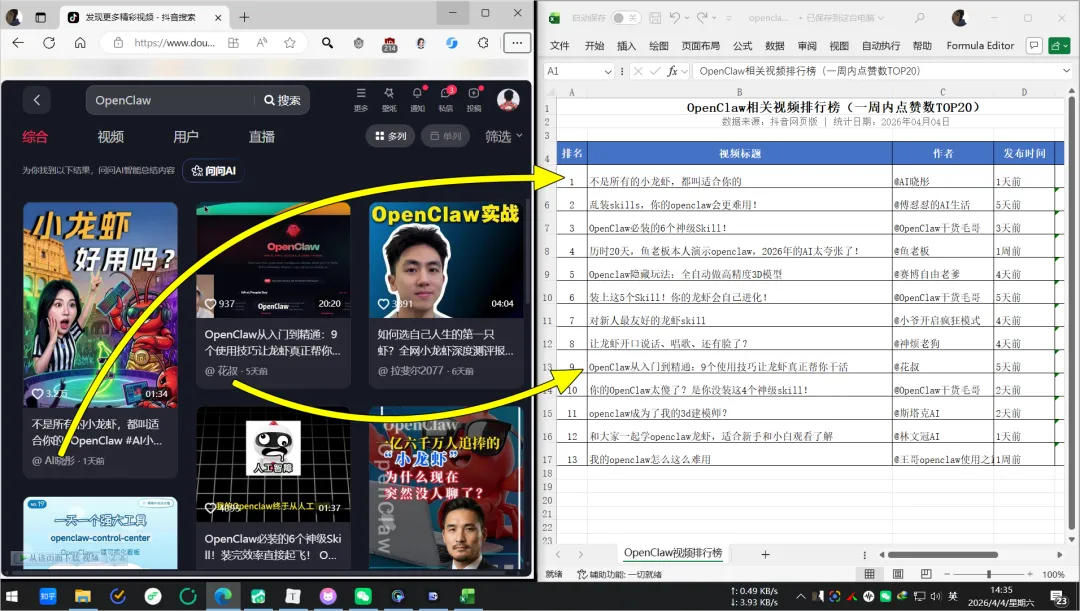This screenshot has height=611, width=1080.
Task: Open Edge tab actions menu
Action: tap(41, 17)
